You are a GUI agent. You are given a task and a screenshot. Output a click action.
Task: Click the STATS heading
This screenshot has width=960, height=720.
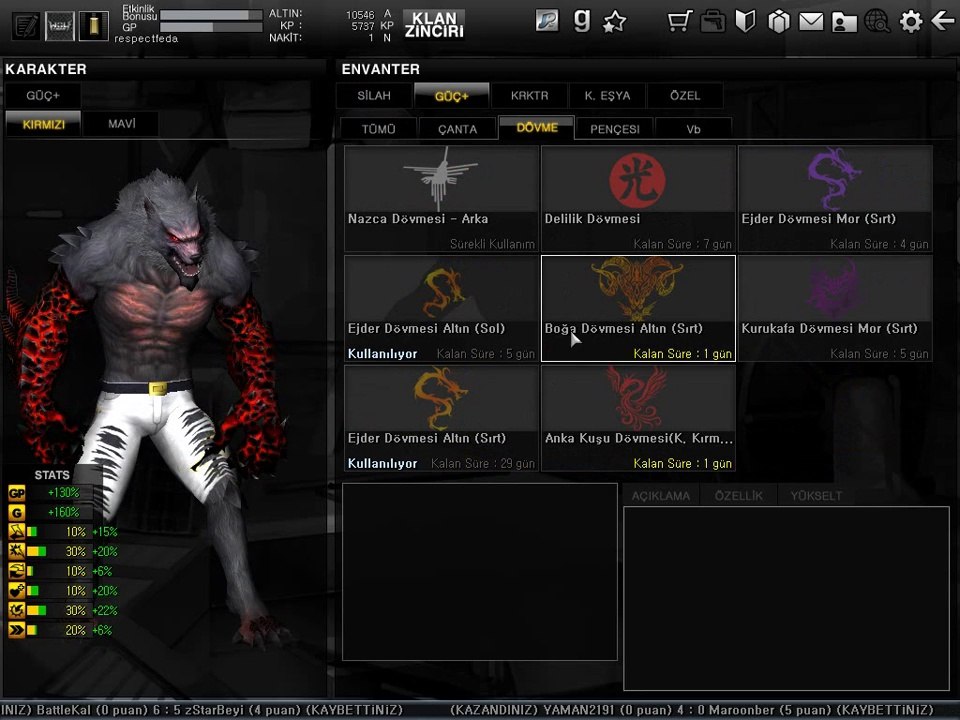pyautogui.click(x=52, y=475)
